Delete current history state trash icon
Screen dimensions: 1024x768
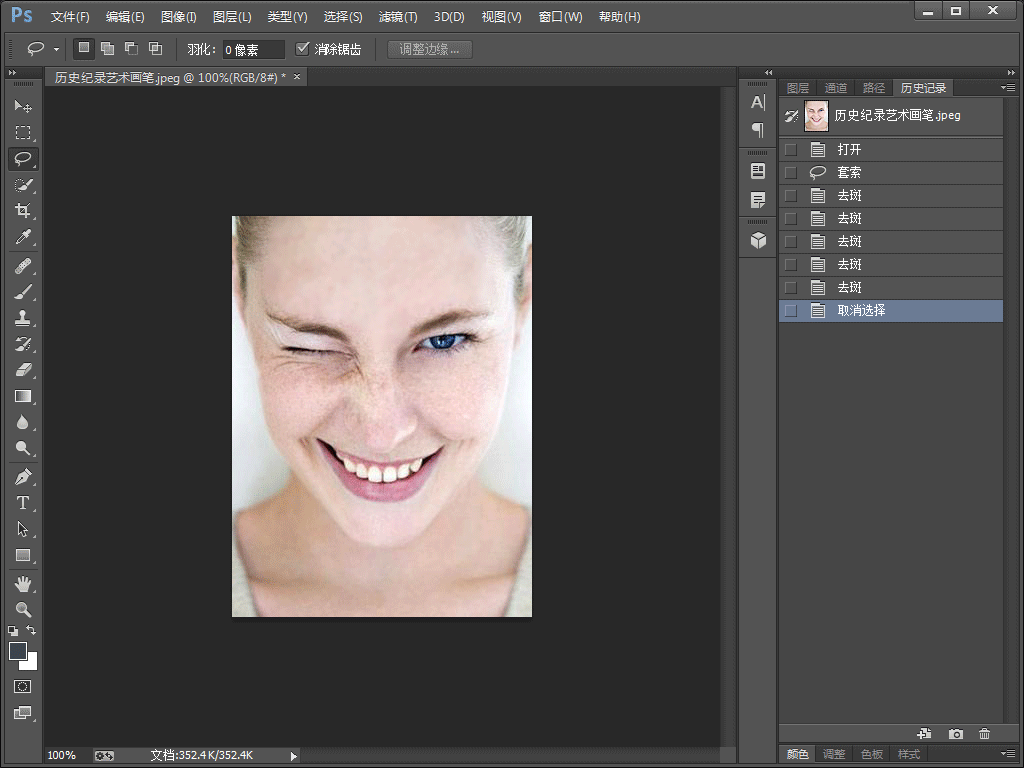click(984, 734)
